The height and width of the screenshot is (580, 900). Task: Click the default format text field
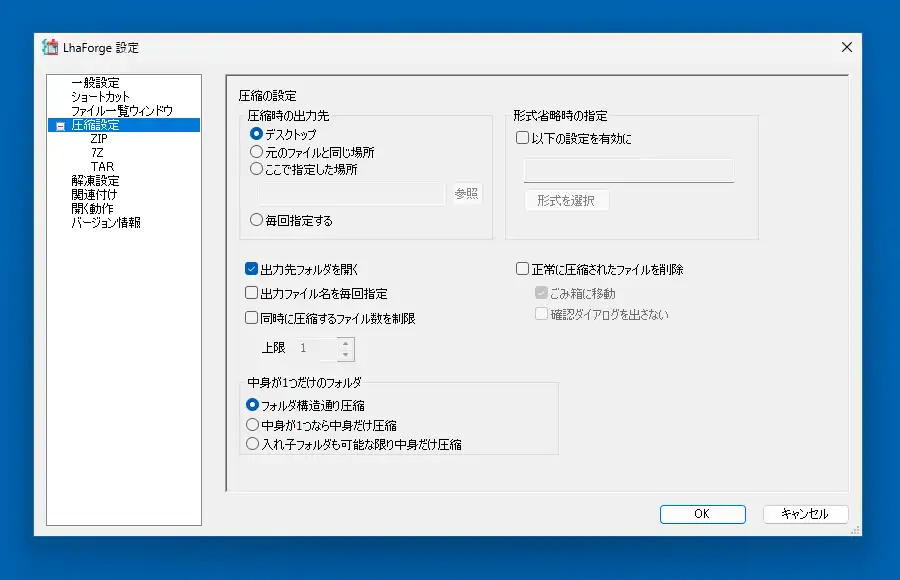629,171
